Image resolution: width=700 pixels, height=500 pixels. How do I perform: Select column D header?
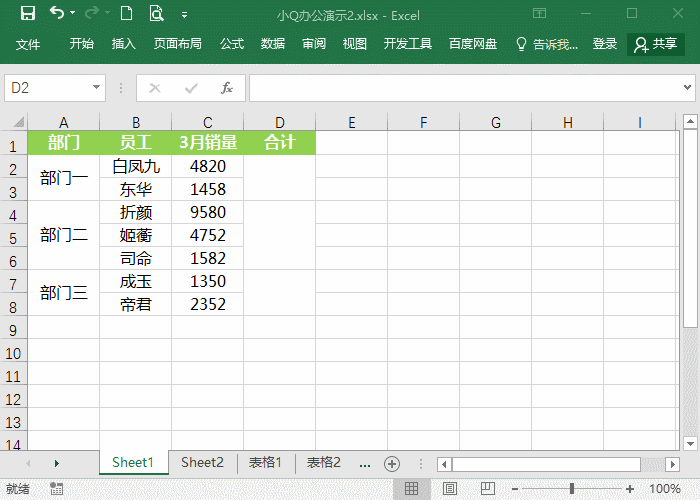(x=280, y=122)
